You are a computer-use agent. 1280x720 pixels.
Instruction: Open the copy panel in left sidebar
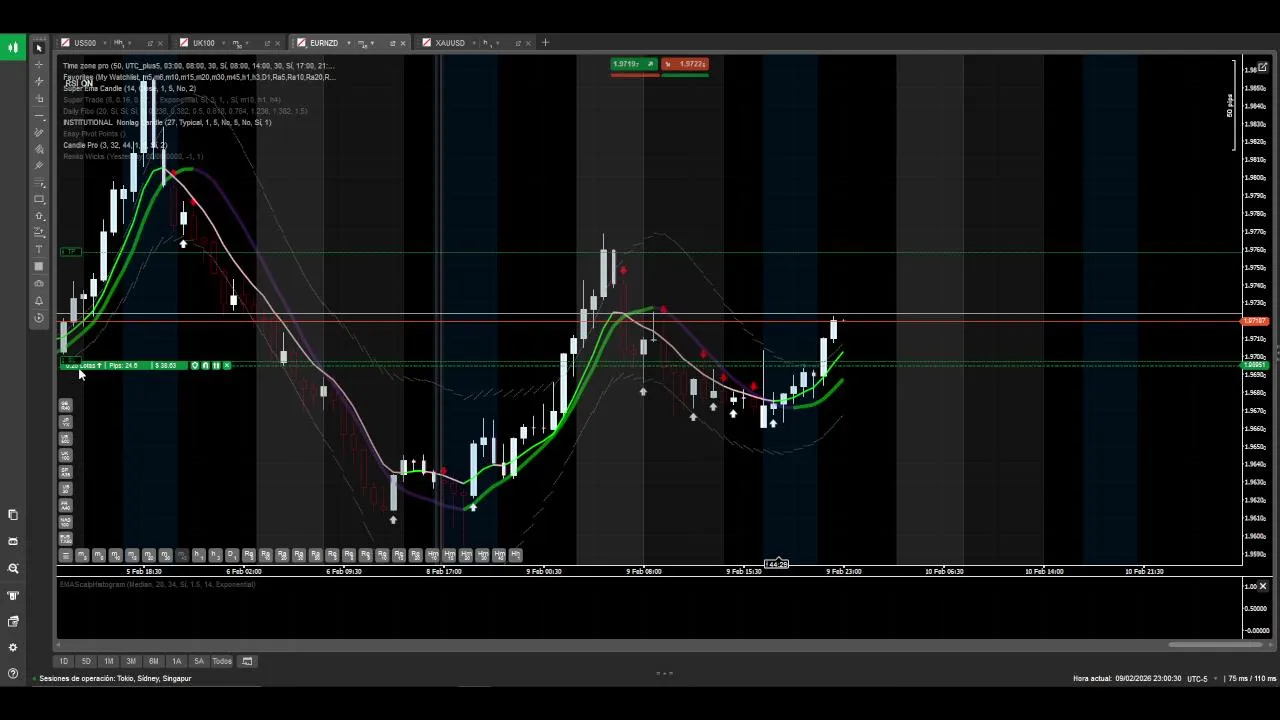click(x=13, y=515)
